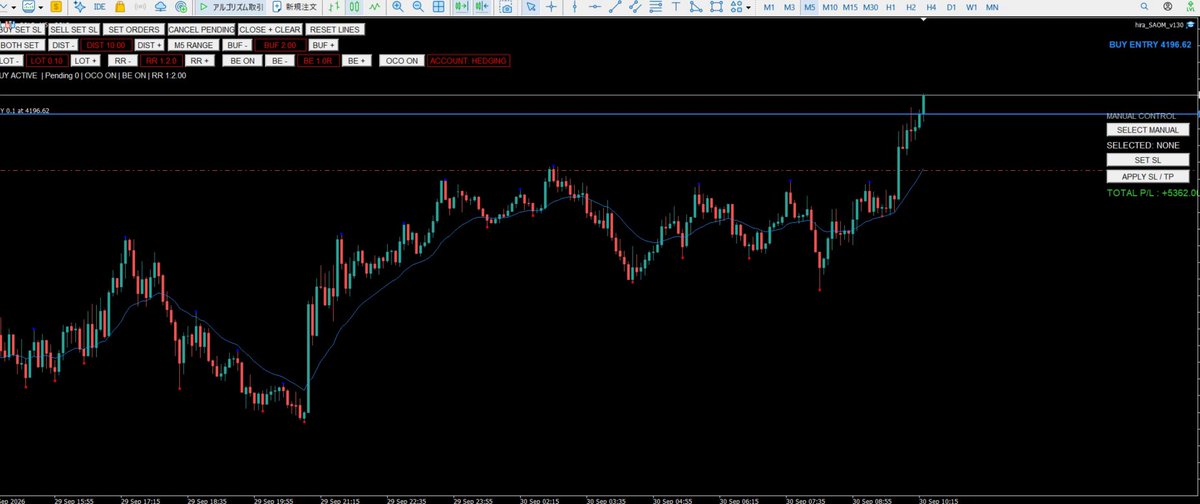The height and width of the screenshot is (504, 1200).
Task: Click the gold dollar-sign icon in toolbar
Action: [x=56, y=6]
